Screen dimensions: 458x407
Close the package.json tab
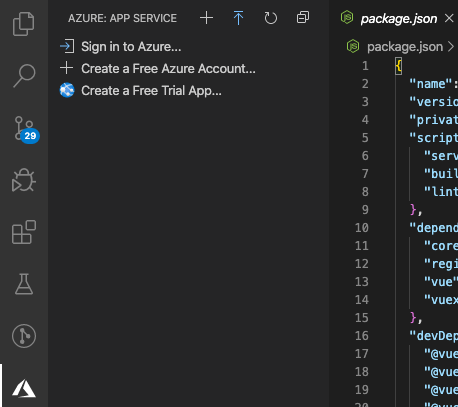point(449,18)
